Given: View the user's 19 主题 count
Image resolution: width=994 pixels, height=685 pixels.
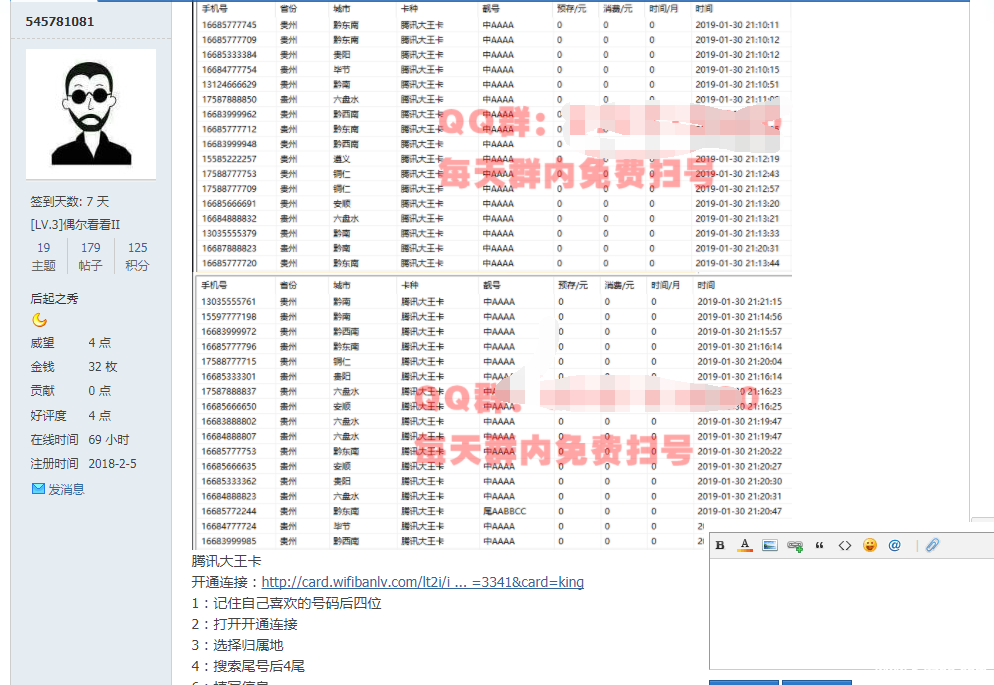Looking at the screenshot, I should (x=44, y=256).
